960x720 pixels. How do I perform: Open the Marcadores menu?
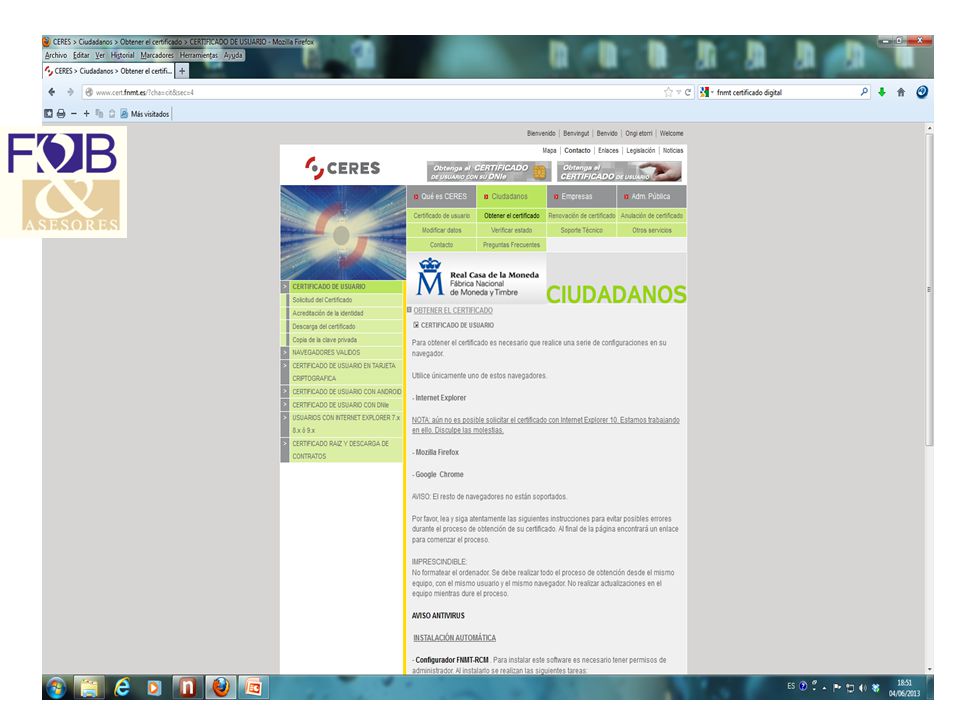157,55
